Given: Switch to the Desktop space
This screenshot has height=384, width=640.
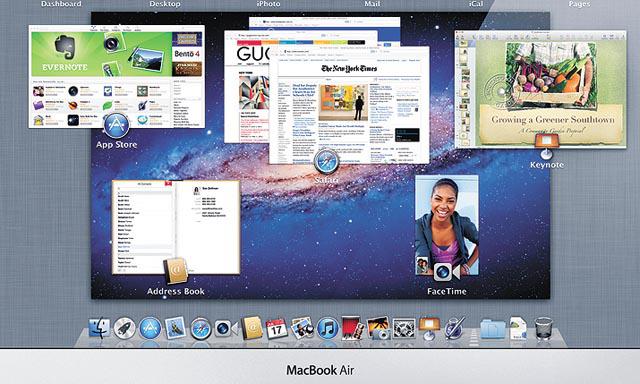Looking at the screenshot, I should coord(165,4).
